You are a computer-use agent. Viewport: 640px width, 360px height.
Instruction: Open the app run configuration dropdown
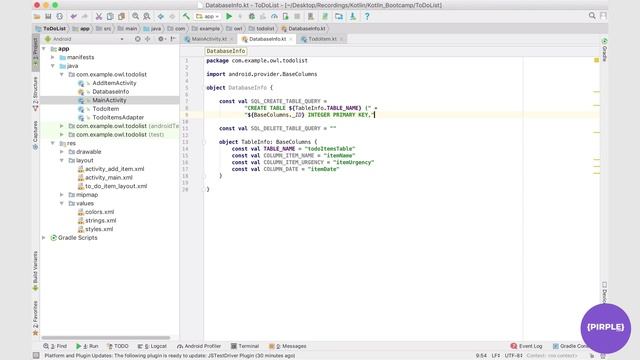coord(208,16)
